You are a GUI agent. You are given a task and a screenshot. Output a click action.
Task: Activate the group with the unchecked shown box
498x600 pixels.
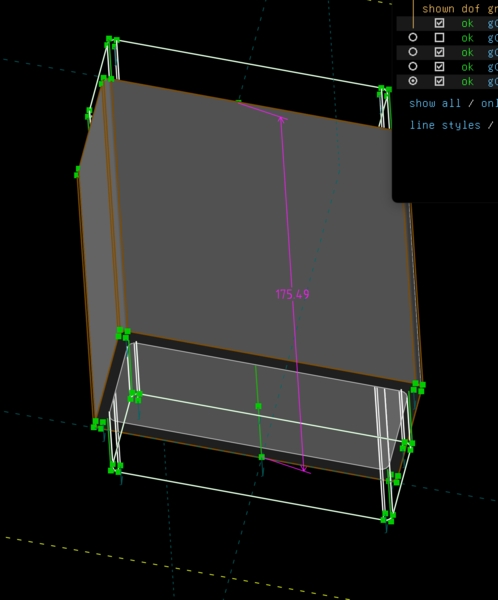[413, 38]
